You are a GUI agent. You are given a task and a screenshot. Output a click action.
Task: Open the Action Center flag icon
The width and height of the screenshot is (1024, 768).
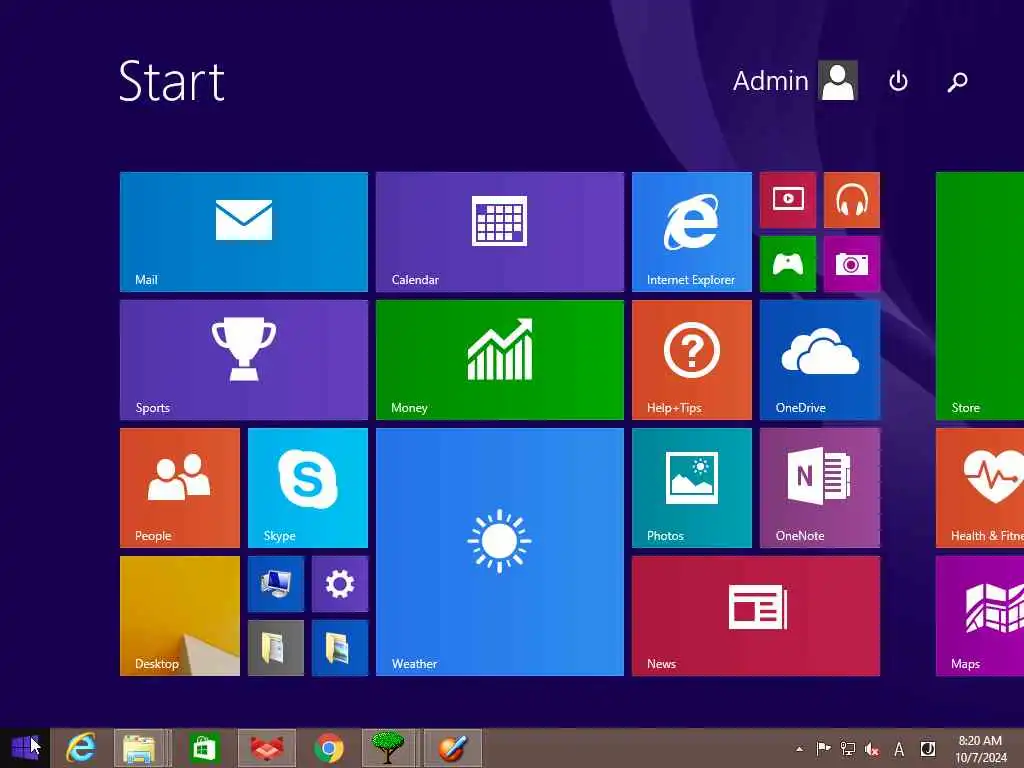click(823, 749)
